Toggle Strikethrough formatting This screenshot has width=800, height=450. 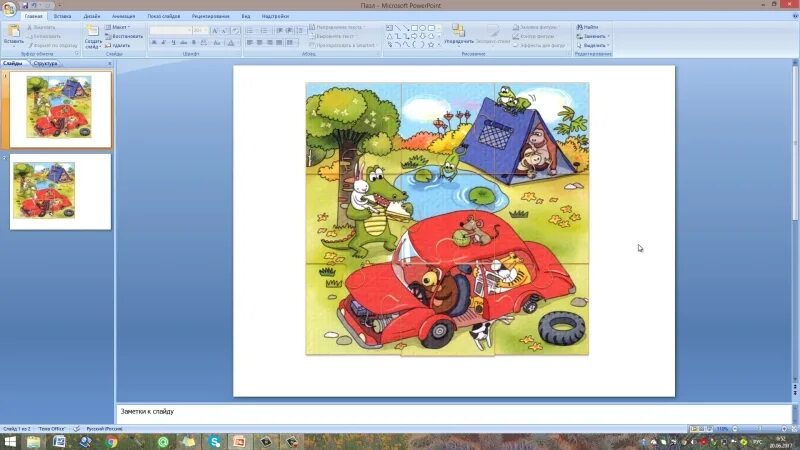[184, 43]
